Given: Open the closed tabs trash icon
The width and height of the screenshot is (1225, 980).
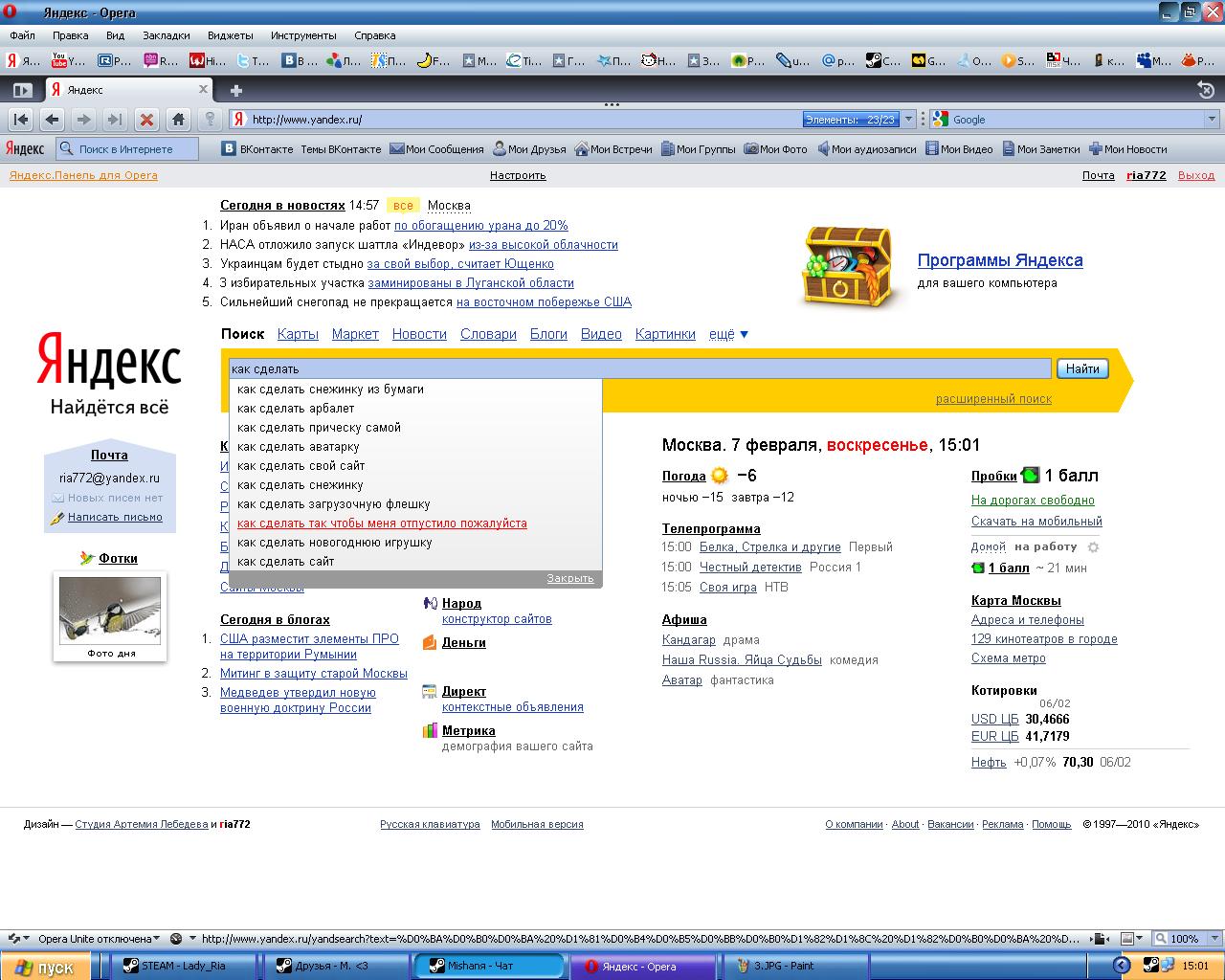Looking at the screenshot, I should (1206, 90).
